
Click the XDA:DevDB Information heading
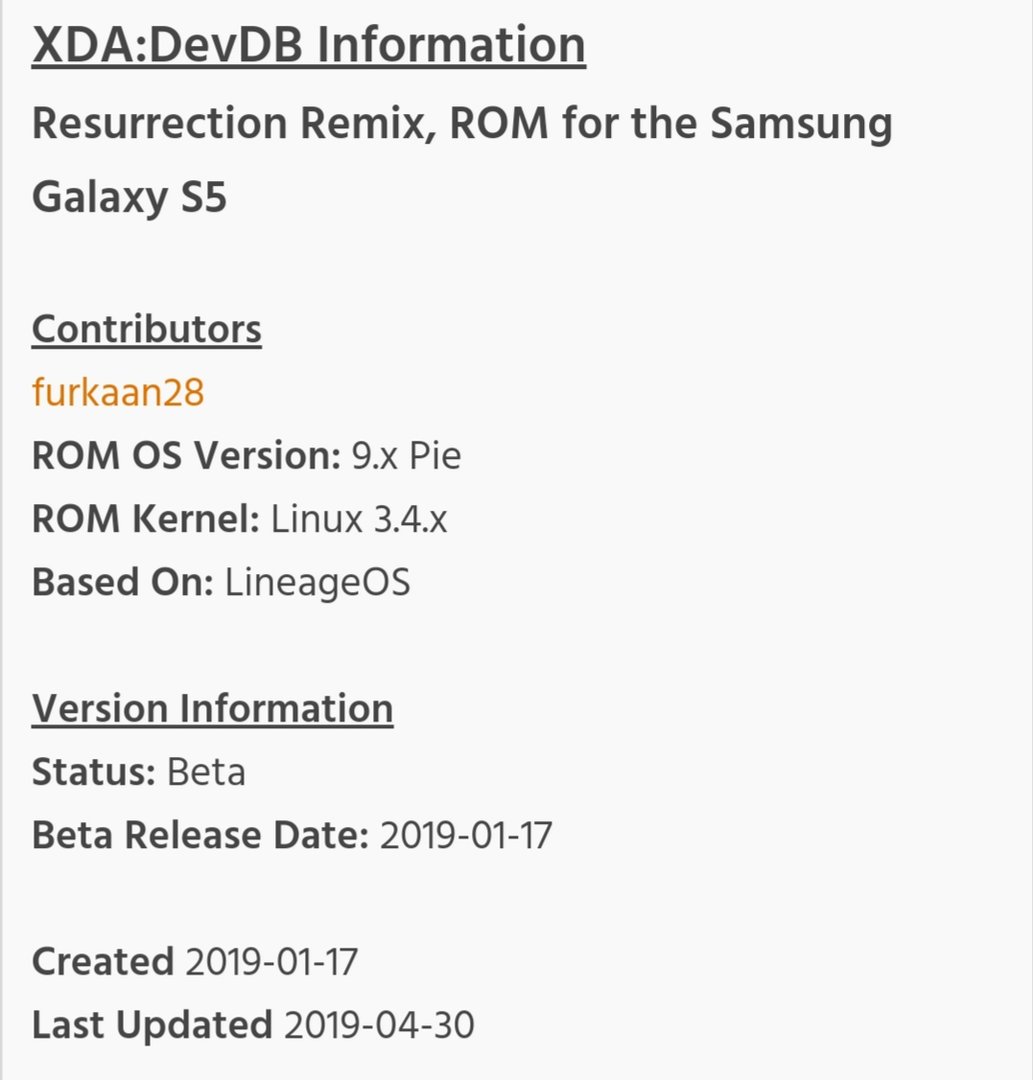(309, 45)
